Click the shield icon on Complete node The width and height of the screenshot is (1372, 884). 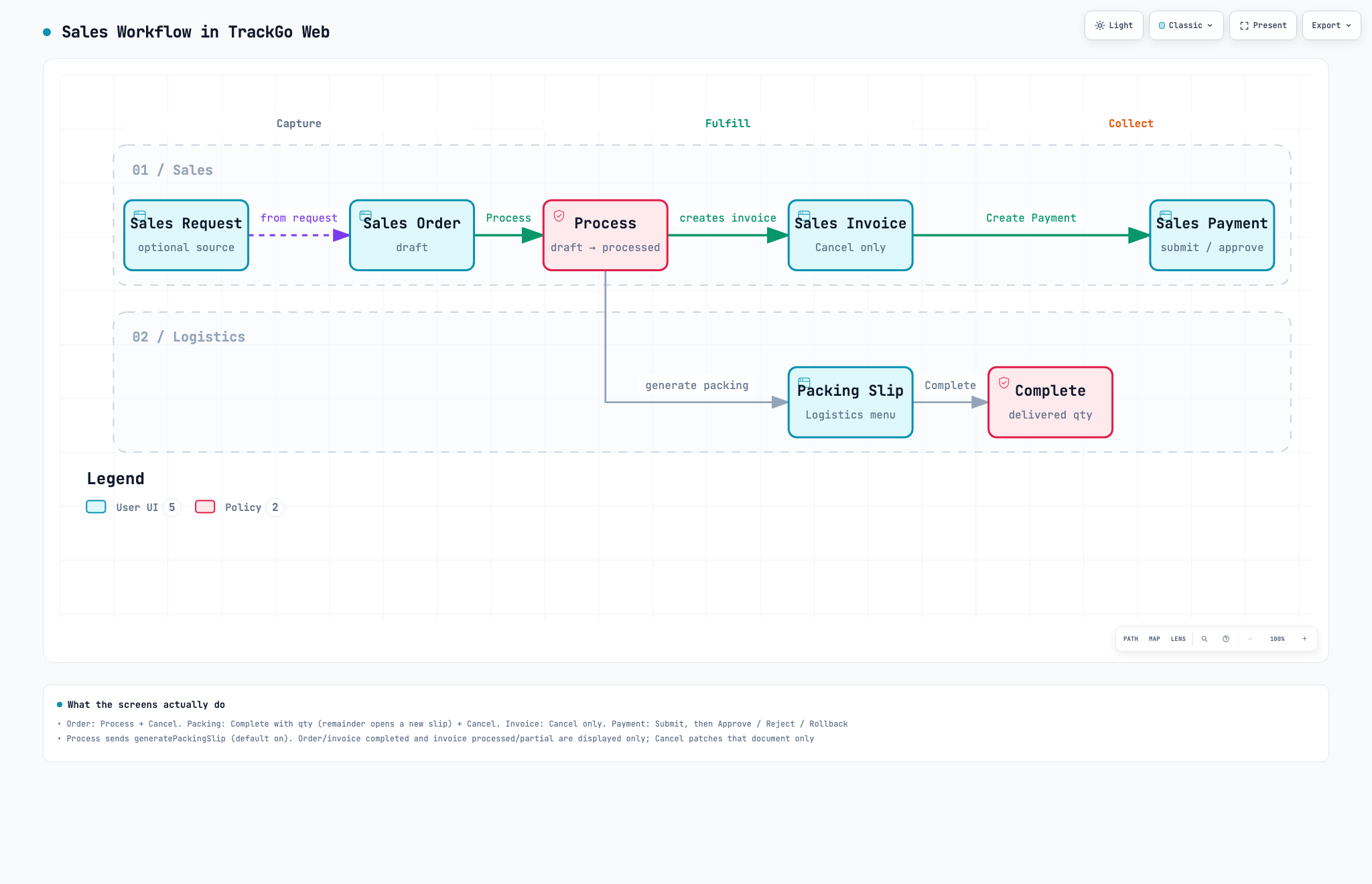(x=1004, y=382)
